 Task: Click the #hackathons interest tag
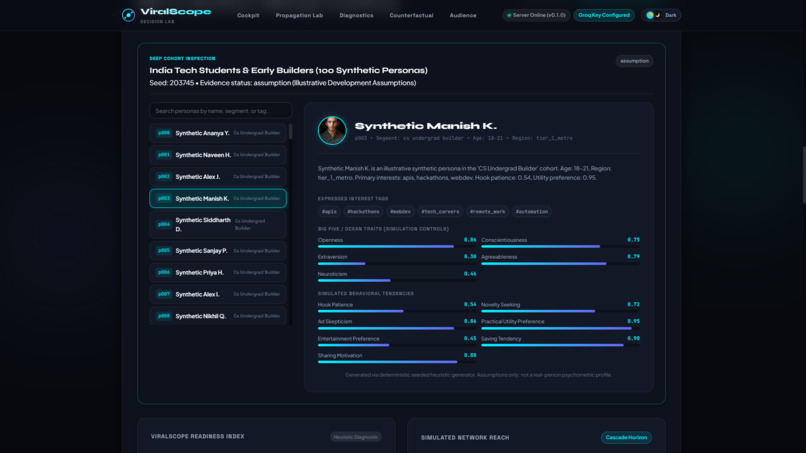click(363, 211)
